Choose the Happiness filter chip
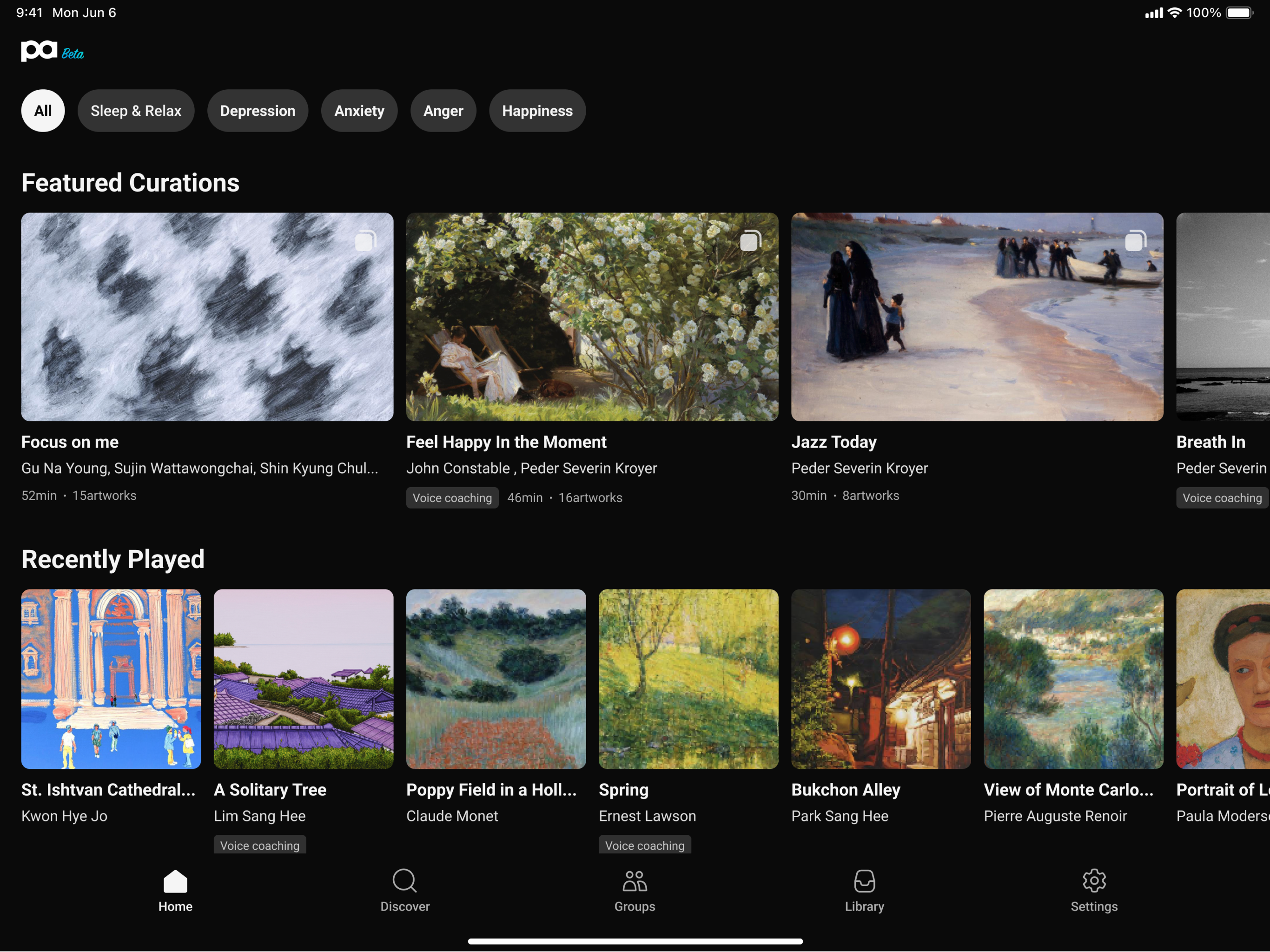The image size is (1270, 952). pos(537,111)
